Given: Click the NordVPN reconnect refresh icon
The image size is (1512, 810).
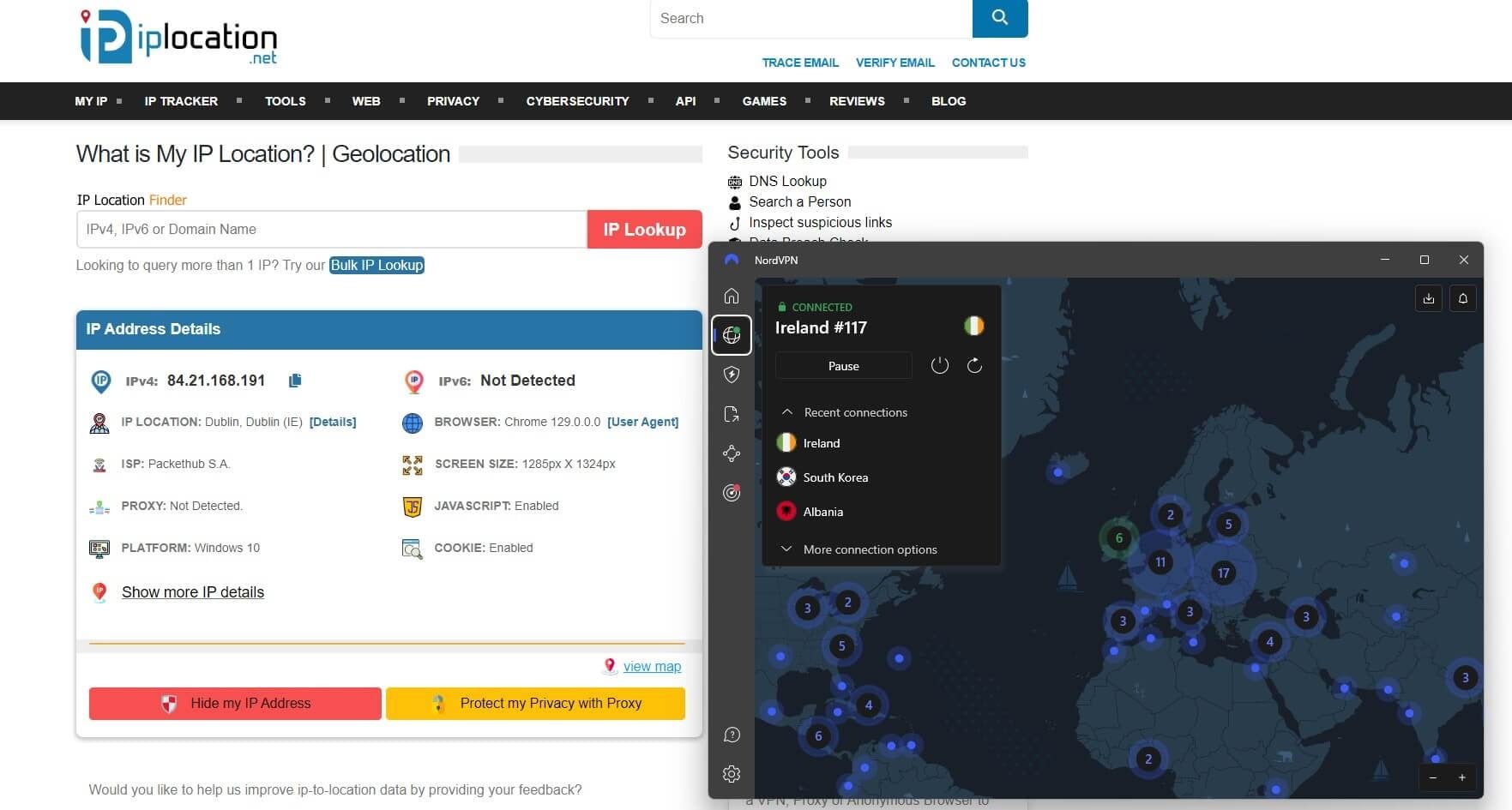Looking at the screenshot, I should pos(974,366).
